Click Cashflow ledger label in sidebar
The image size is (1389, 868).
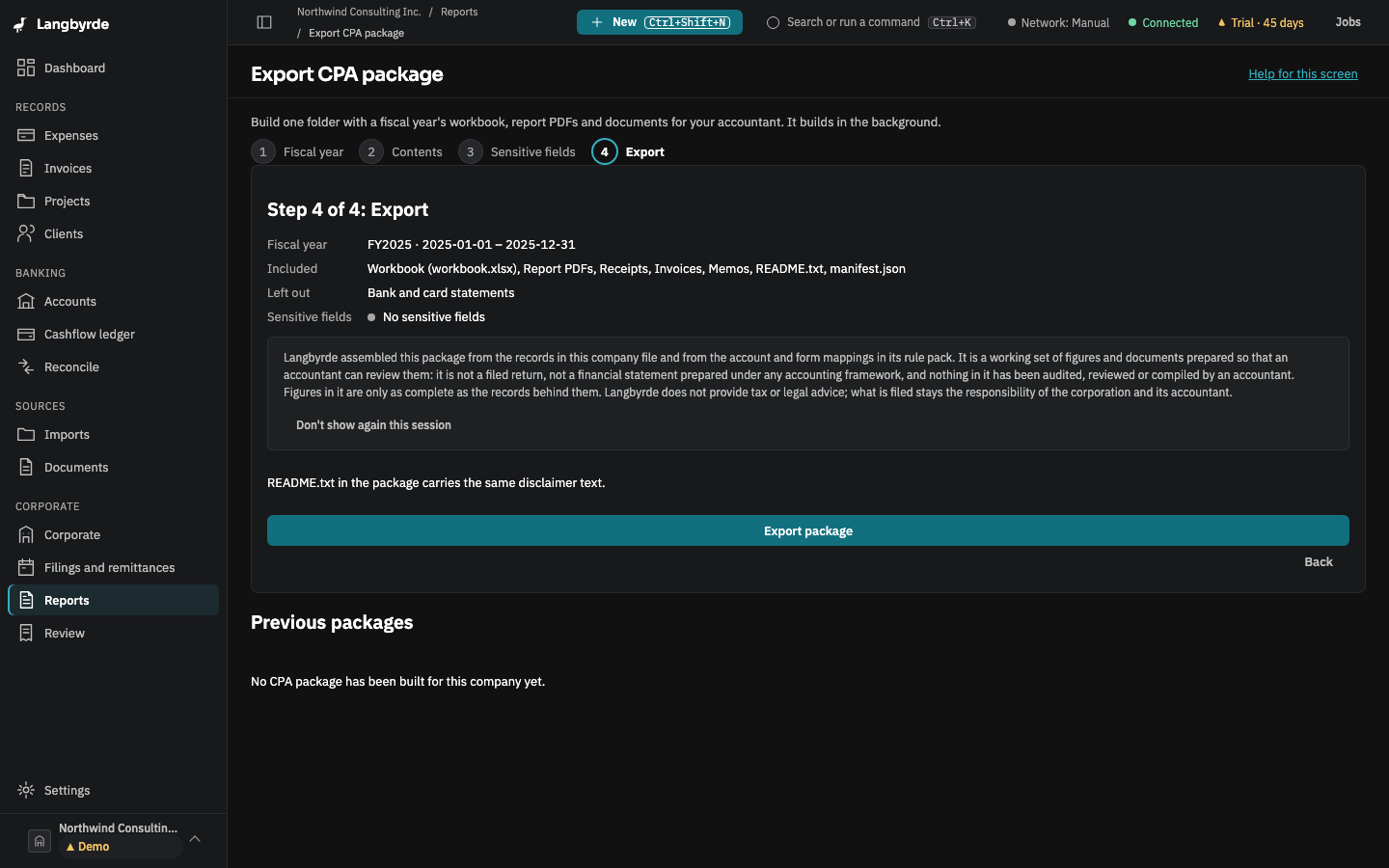tap(90, 335)
